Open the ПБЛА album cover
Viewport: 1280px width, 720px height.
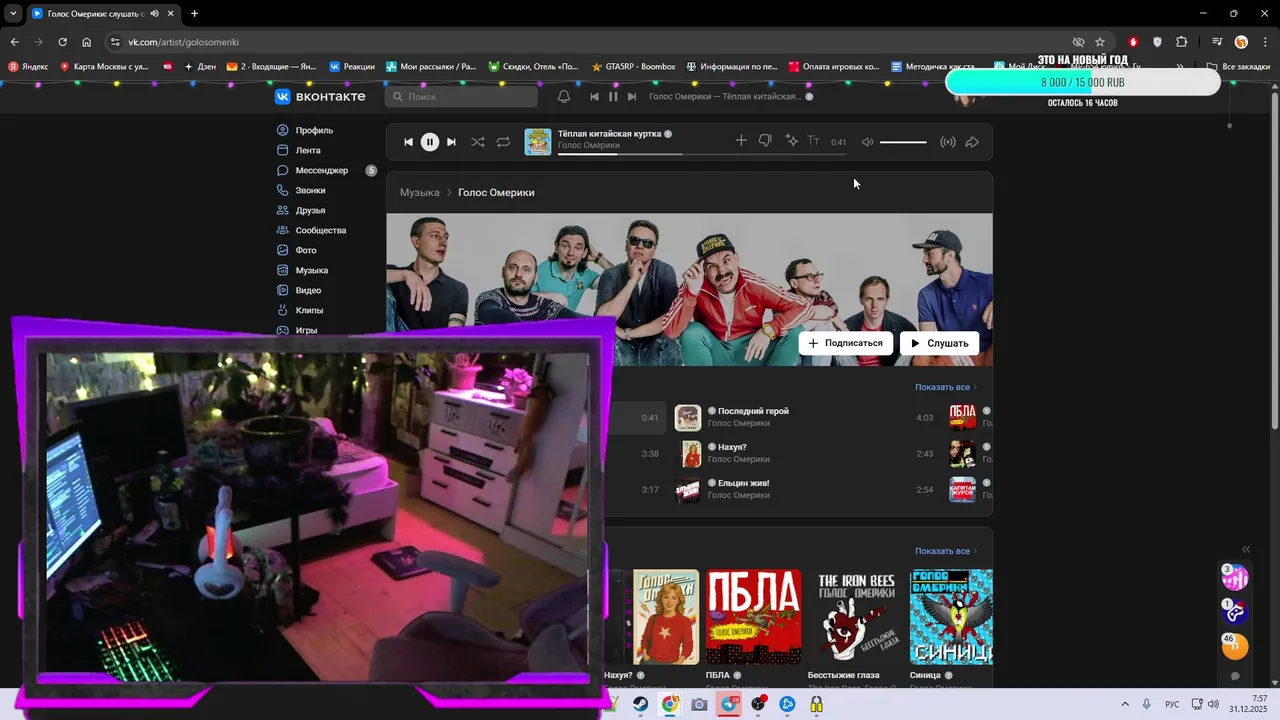pyautogui.click(x=754, y=617)
